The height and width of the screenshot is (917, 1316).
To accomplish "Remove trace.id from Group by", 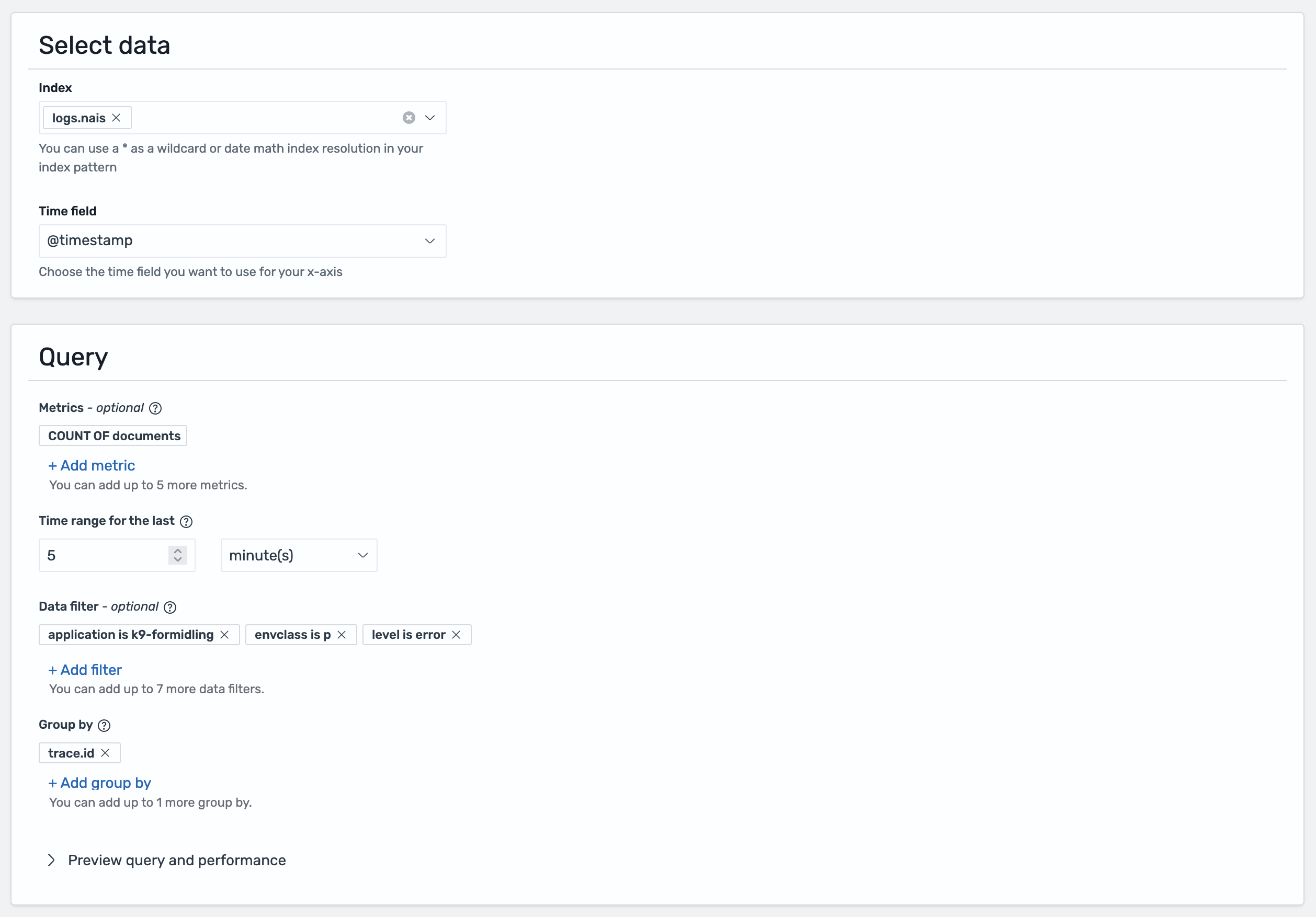I will point(106,753).
